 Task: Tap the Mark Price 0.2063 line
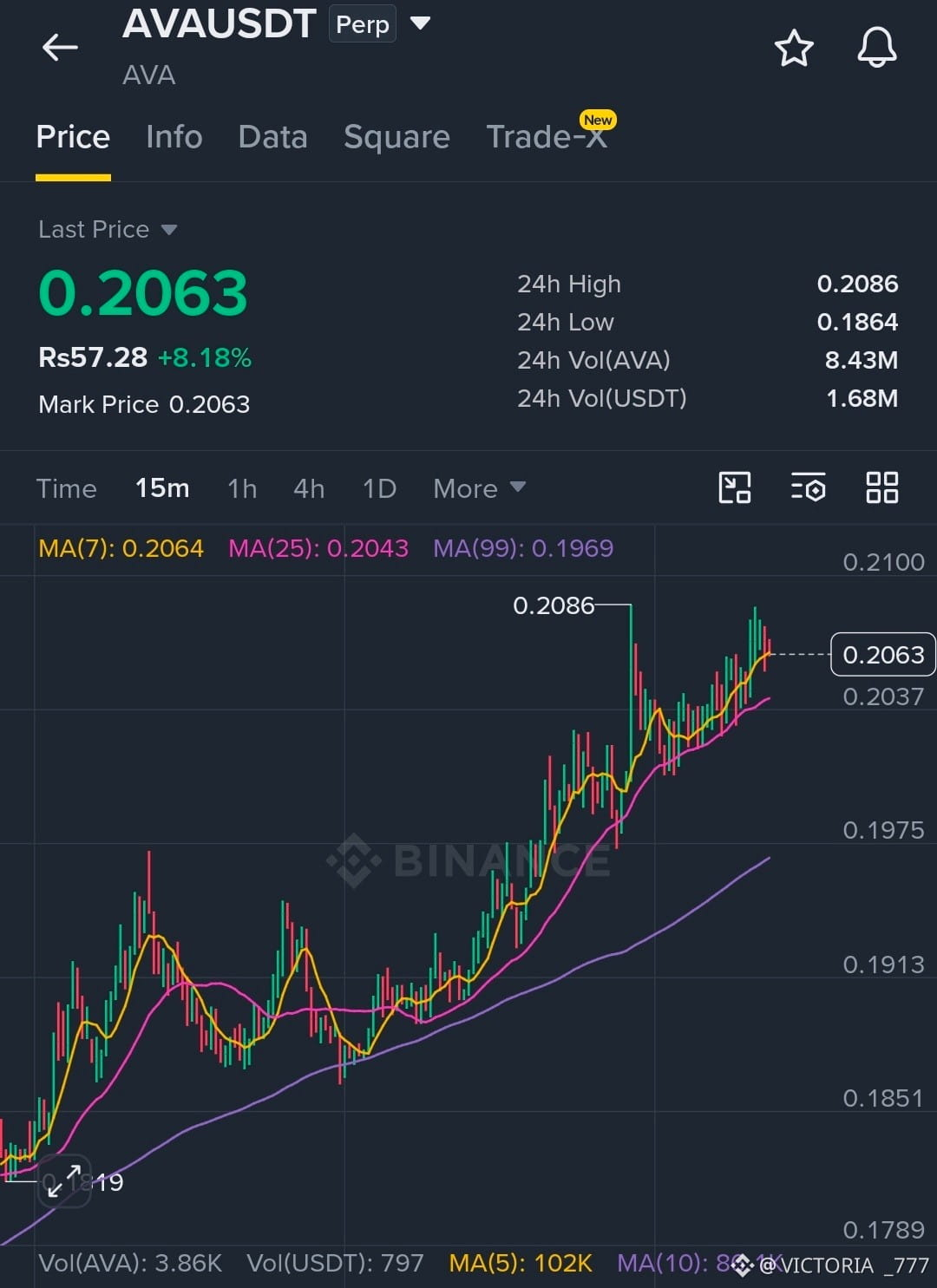pyautogui.click(x=144, y=404)
